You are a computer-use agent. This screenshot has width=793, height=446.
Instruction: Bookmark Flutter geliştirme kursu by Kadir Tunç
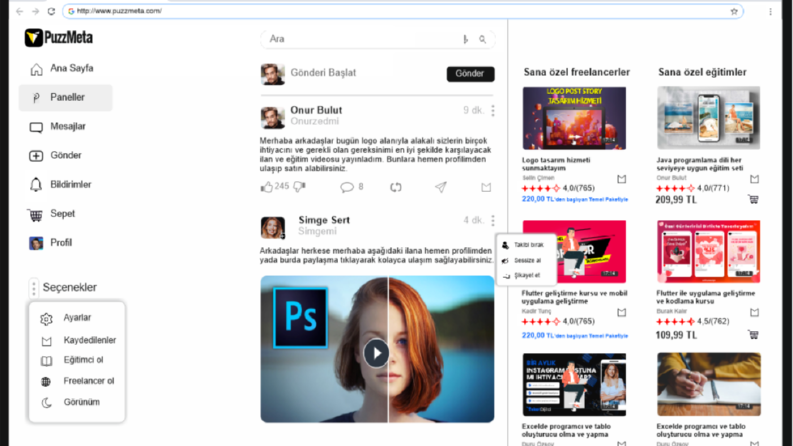(622, 313)
